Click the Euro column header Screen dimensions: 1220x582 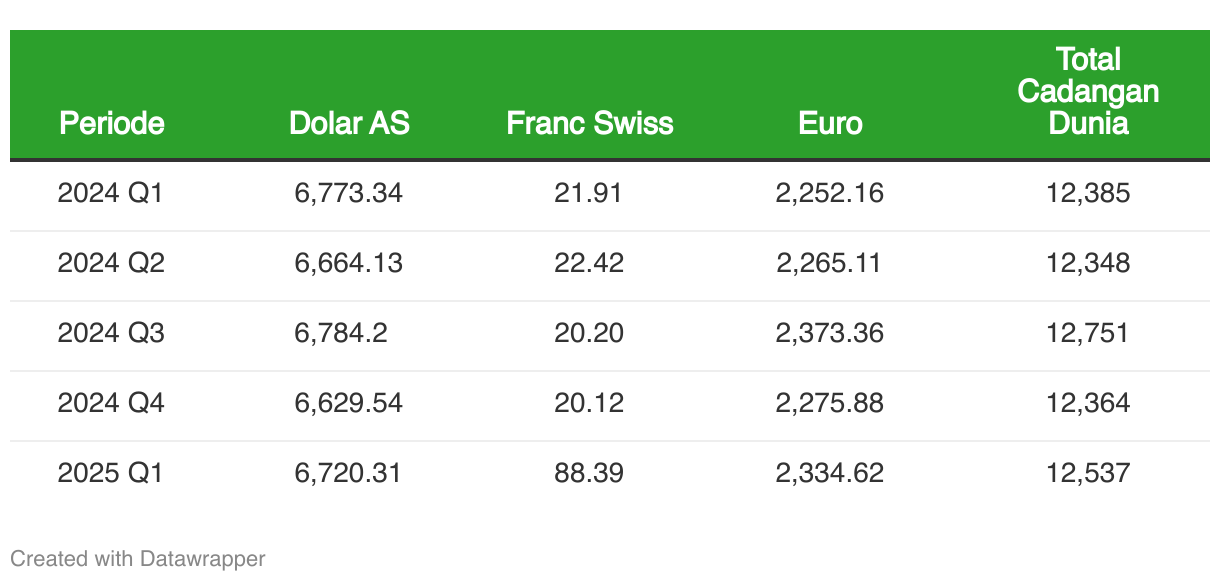click(829, 123)
